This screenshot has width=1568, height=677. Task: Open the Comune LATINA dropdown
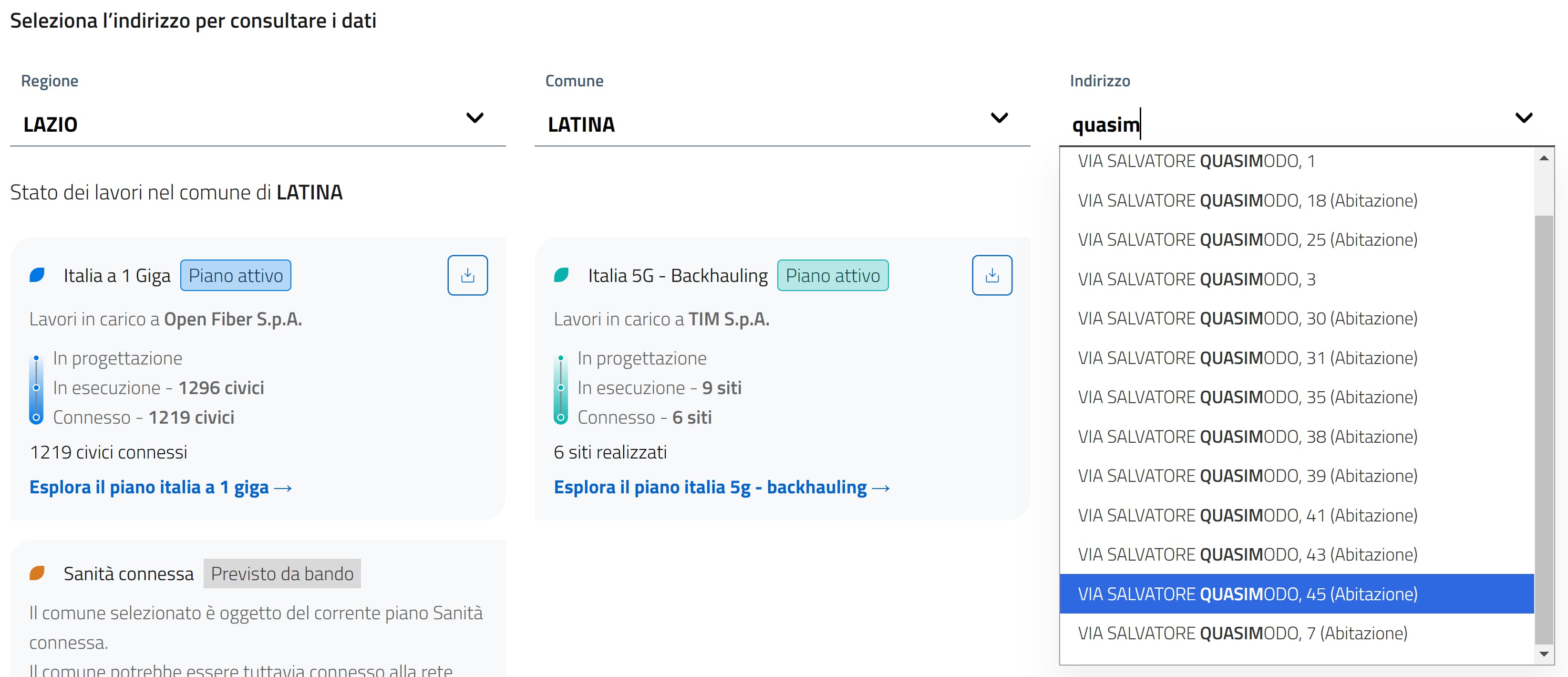pyautogui.click(x=999, y=117)
